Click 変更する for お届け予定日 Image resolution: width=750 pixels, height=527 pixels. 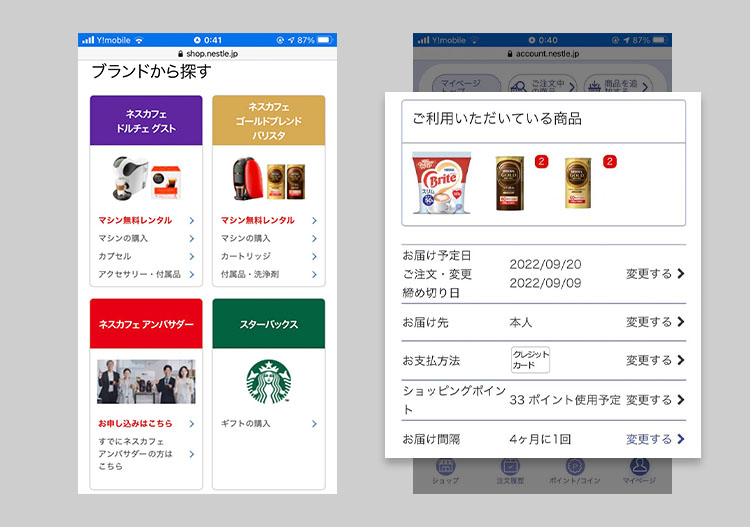[x=655, y=274]
